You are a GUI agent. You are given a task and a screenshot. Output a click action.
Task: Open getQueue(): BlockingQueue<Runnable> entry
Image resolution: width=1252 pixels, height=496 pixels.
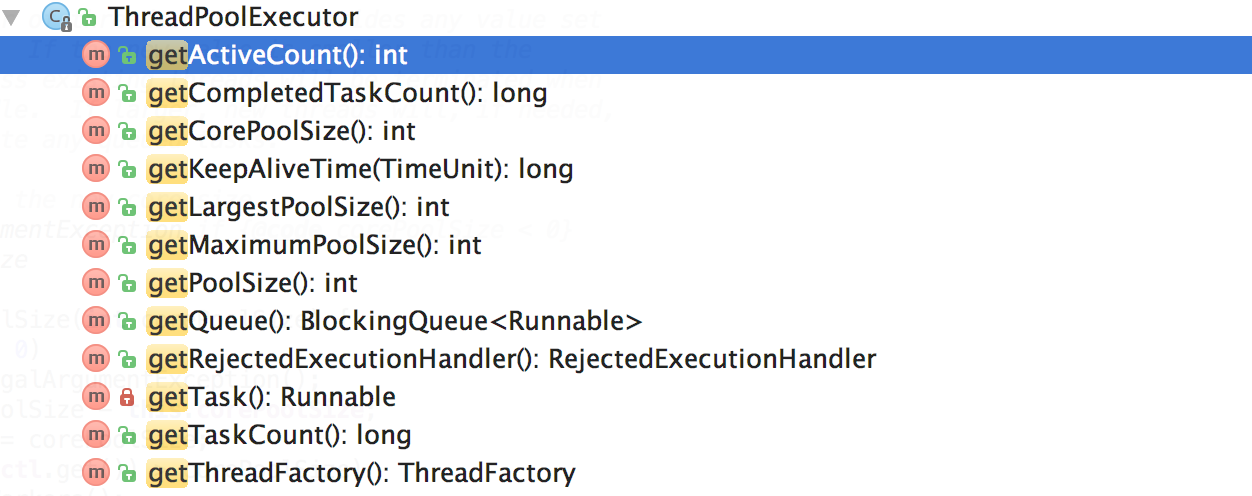click(x=394, y=322)
